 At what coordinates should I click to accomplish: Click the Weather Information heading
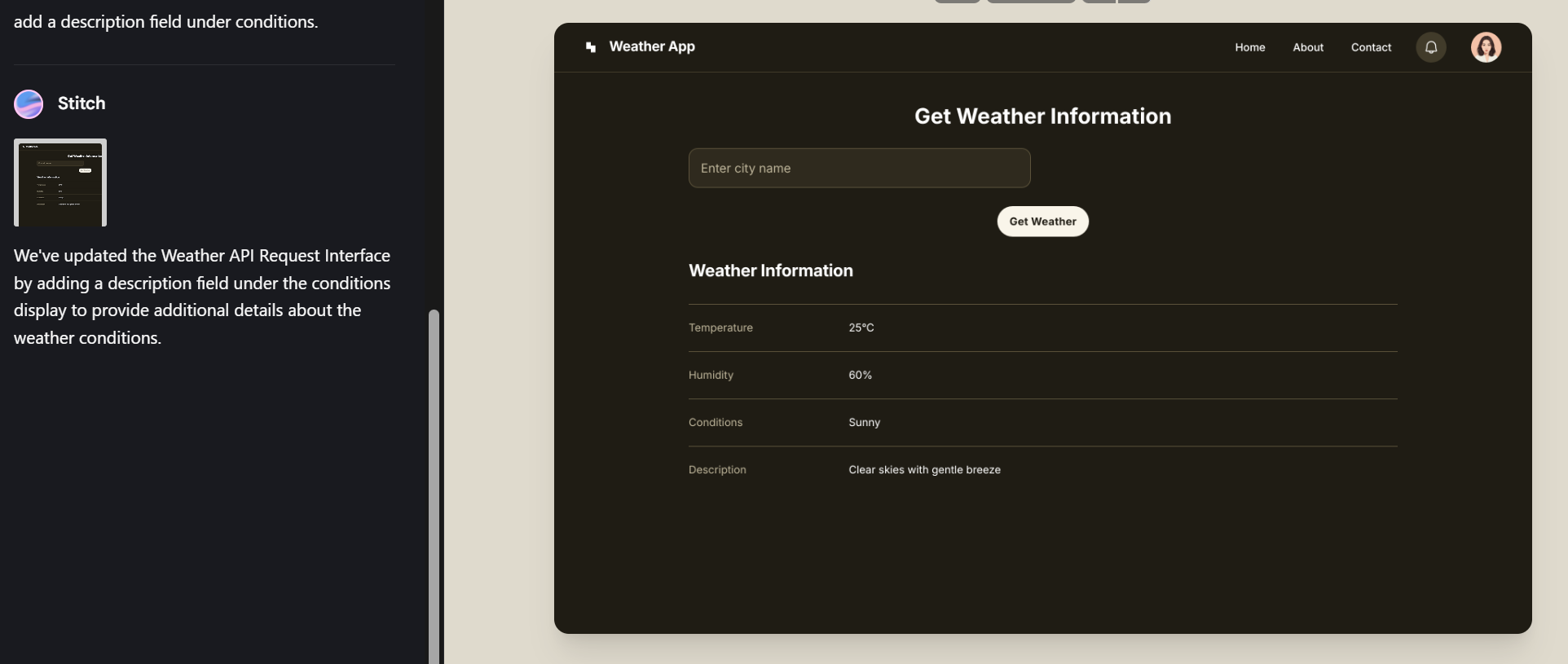pos(771,270)
